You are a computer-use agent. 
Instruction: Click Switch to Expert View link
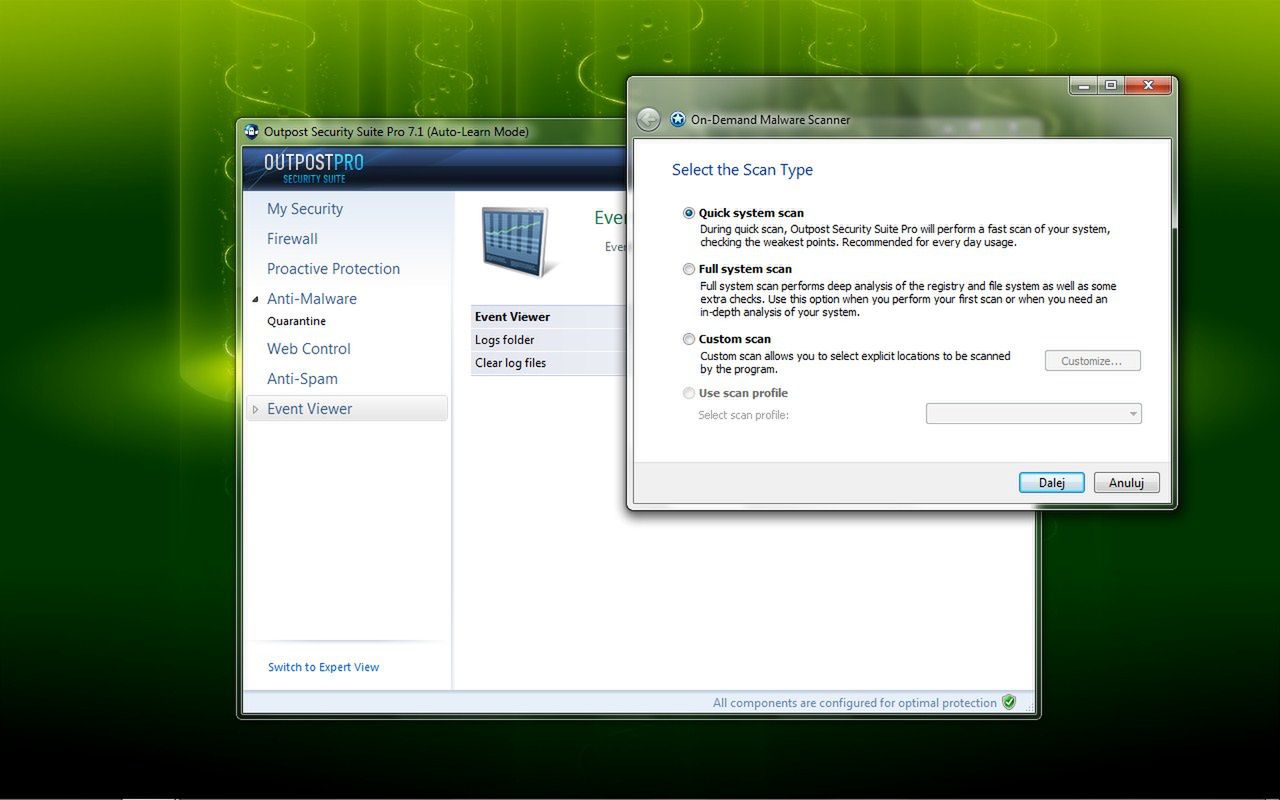(x=324, y=667)
